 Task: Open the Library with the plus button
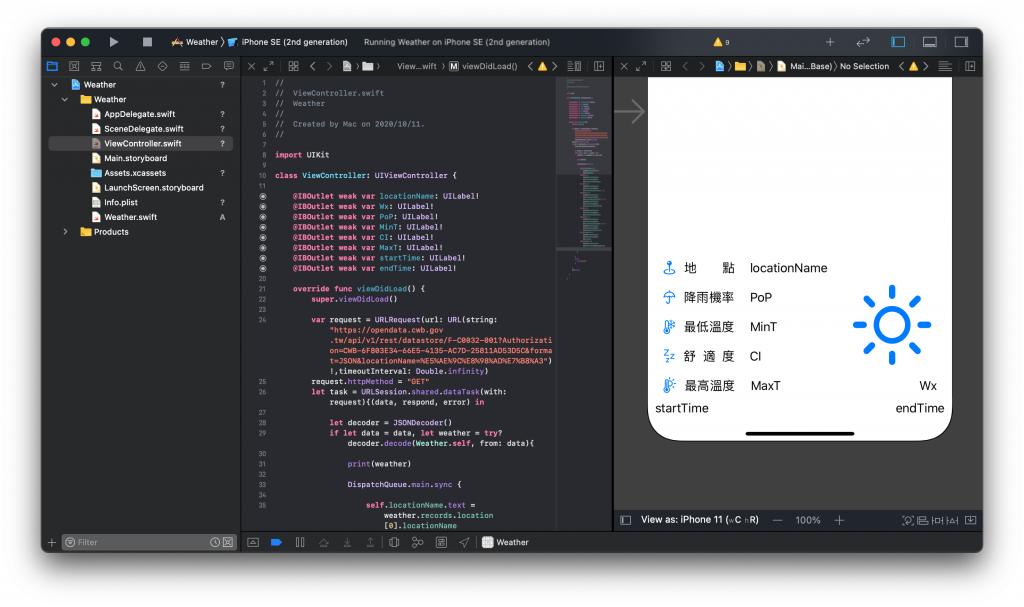830,42
